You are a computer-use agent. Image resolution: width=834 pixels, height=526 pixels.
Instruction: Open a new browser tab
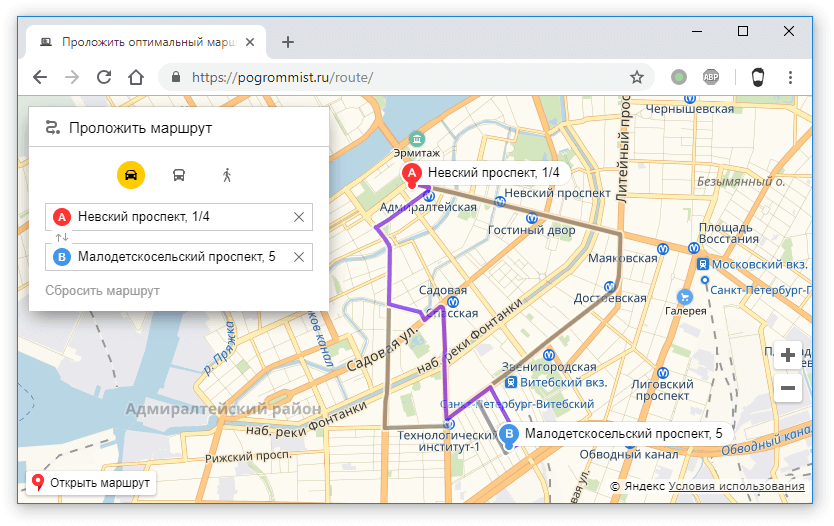coord(288,42)
